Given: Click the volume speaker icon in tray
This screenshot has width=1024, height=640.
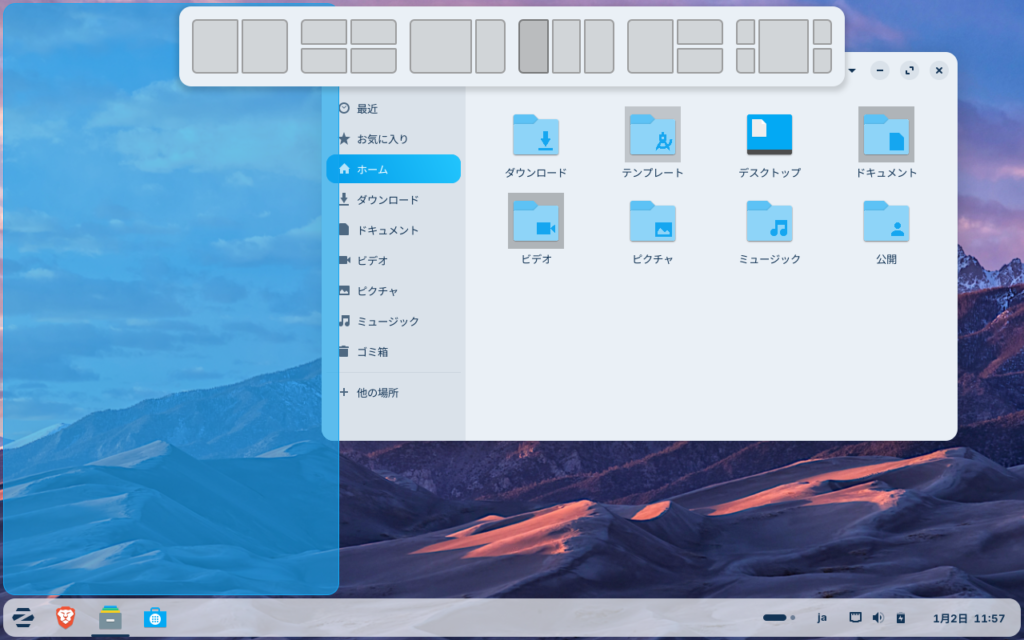Looking at the screenshot, I should pyautogui.click(x=878, y=618).
